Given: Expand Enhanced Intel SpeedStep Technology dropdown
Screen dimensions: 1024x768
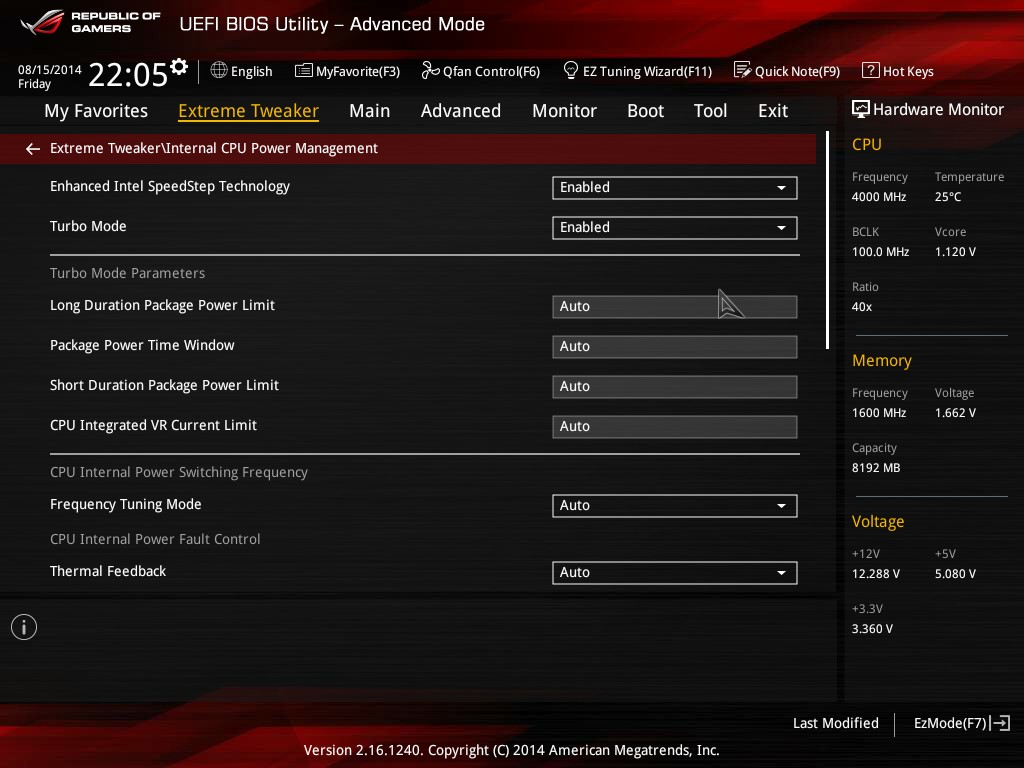Looking at the screenshot, I should tap(675, 187).
